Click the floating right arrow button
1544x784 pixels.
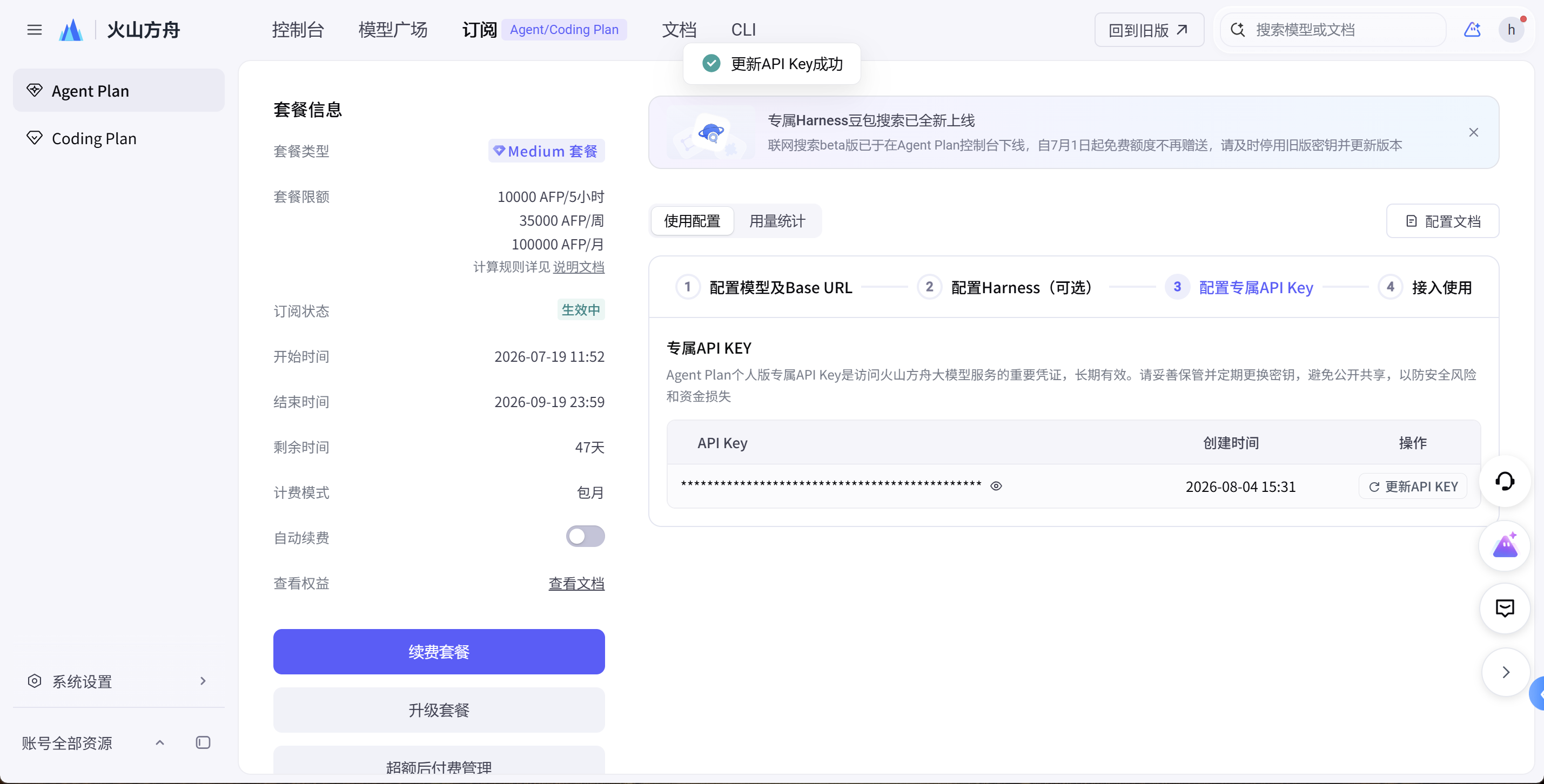click(x=1506, y=672)
